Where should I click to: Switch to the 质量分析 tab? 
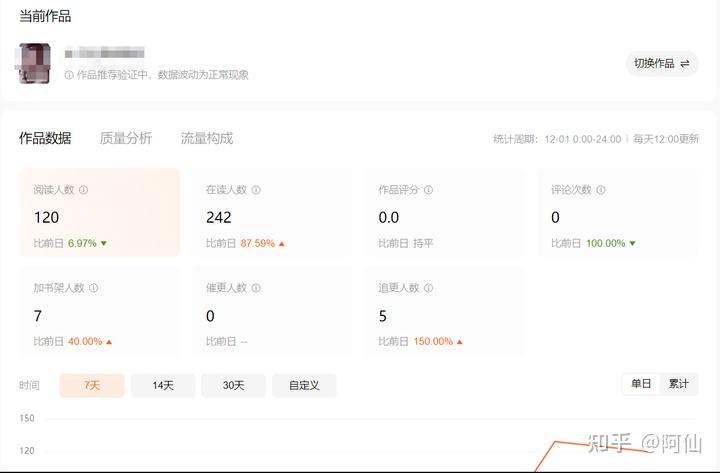pos(126,138)
